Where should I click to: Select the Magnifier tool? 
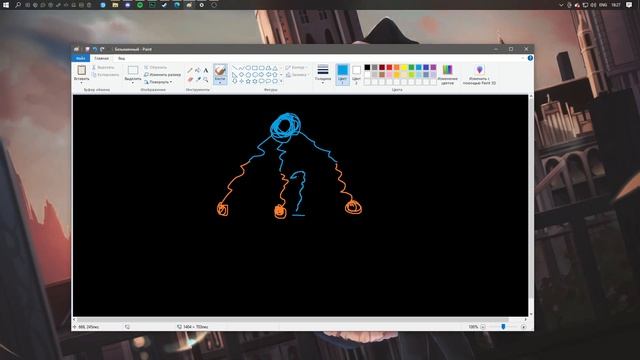point(206,79)
